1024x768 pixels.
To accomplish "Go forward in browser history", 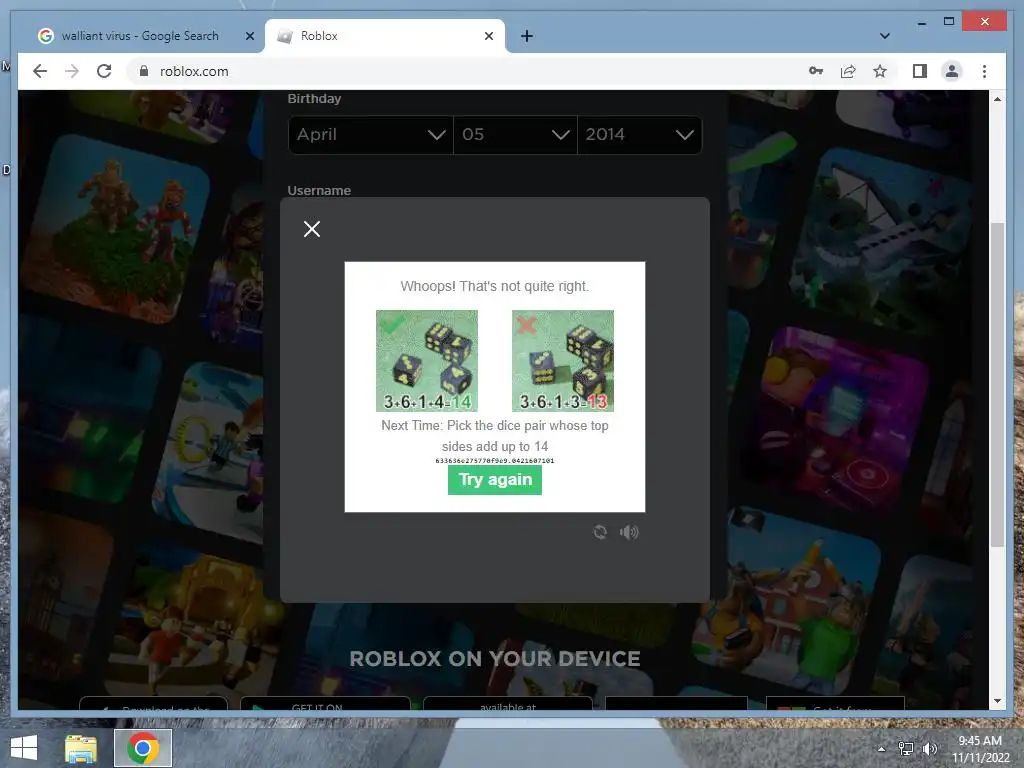I will pos(72,71).
